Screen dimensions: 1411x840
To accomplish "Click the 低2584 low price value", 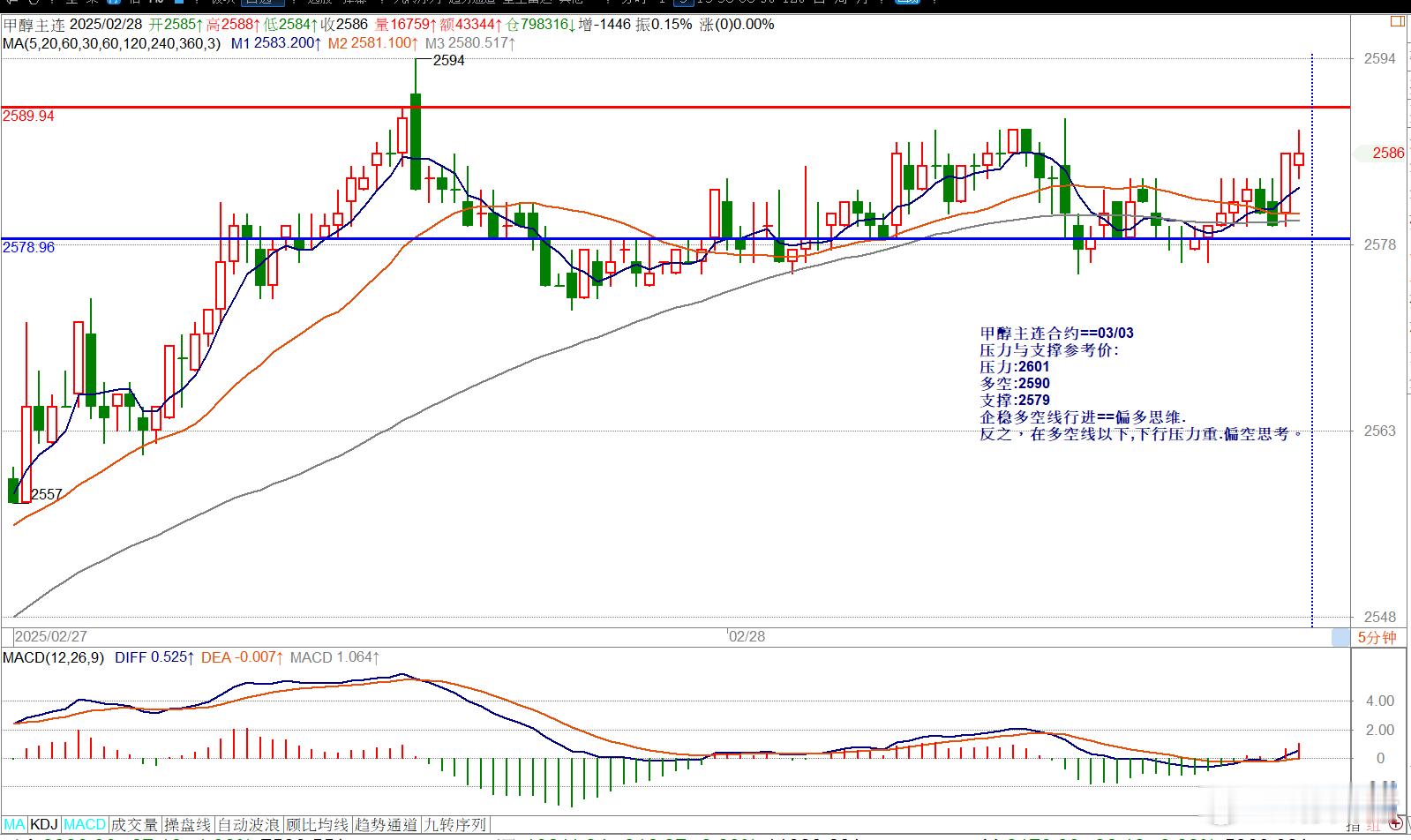I will (290, 25).
